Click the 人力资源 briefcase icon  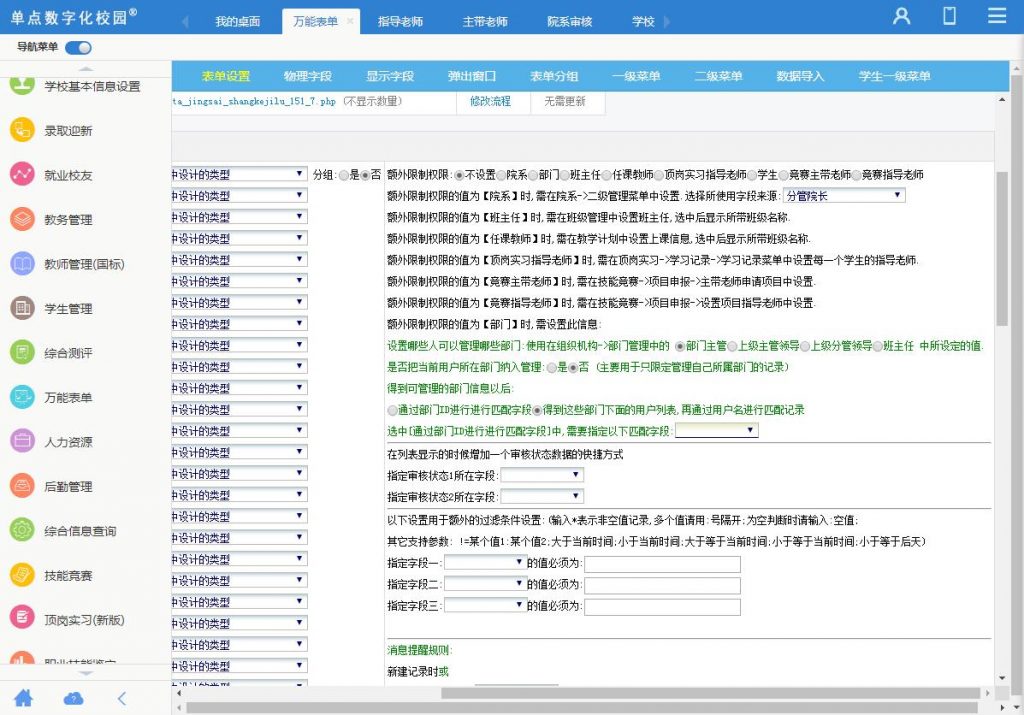click(x=22, y=441)
